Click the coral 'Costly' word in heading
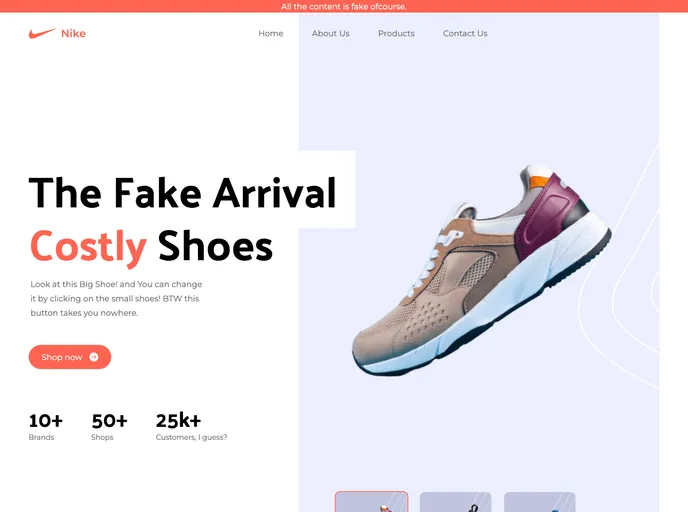The image size is (688, 512). (88, 247)
